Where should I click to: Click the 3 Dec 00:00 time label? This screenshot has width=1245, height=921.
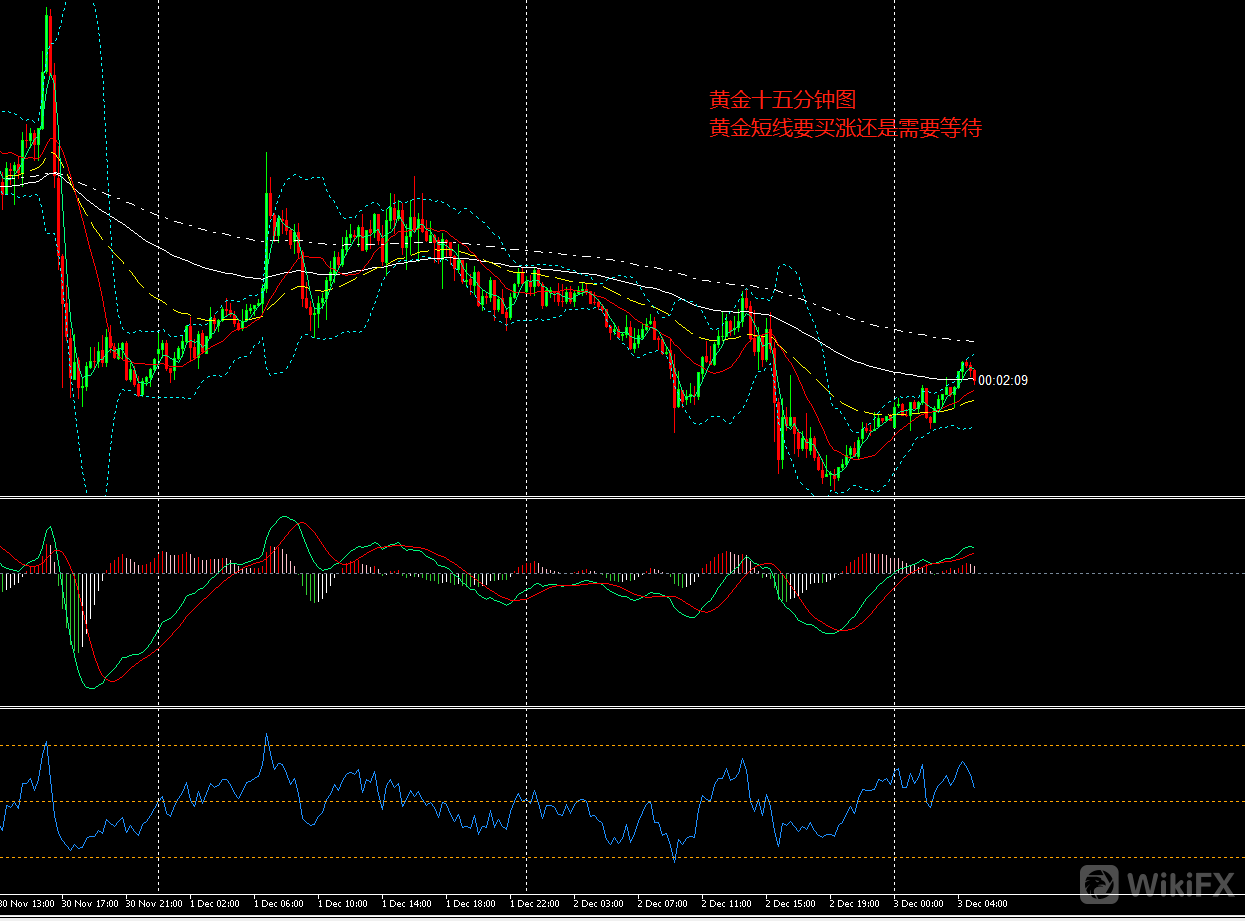coord(919,904)
